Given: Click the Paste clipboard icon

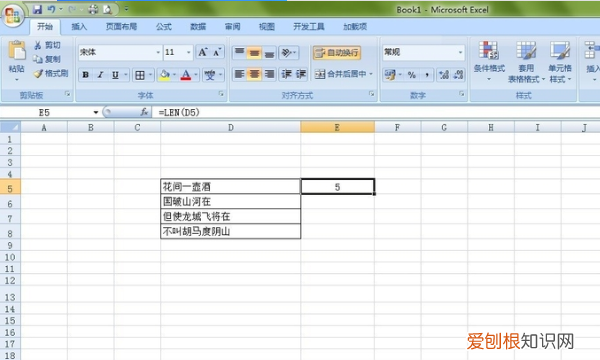Looking at the screenshot, I should 17,50.
